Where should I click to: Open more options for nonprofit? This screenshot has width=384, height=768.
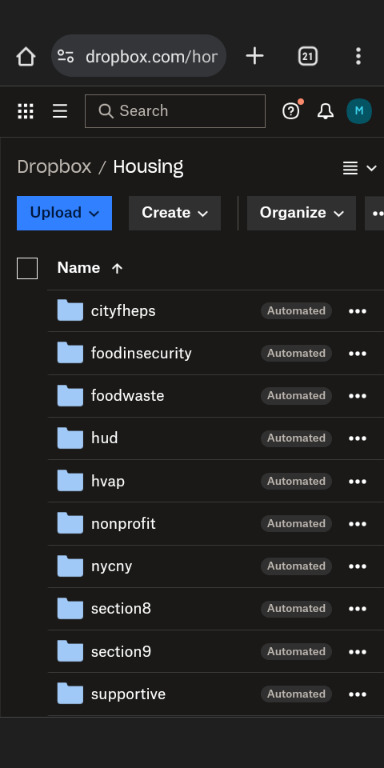(358, 524)
